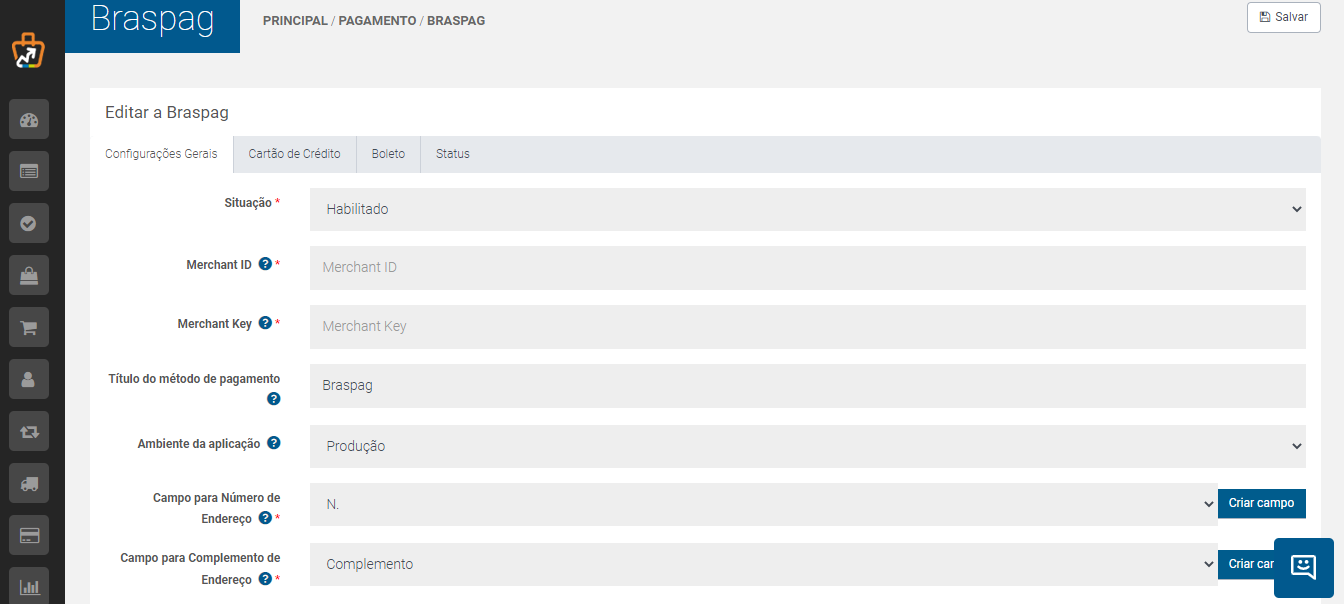Screen dimensions: 1344x604
Task: Click the help icon beside Merchant ID
Action: coord(265,264)
